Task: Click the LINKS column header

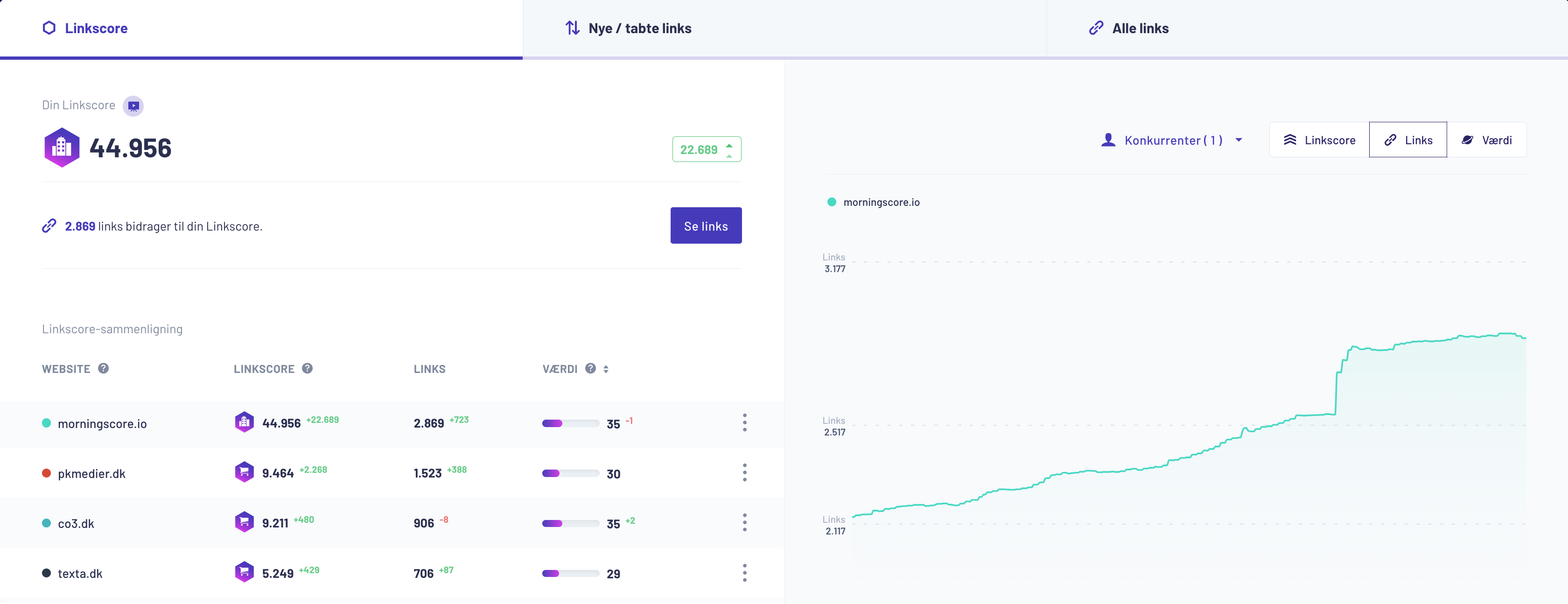Action: (430, 369)
